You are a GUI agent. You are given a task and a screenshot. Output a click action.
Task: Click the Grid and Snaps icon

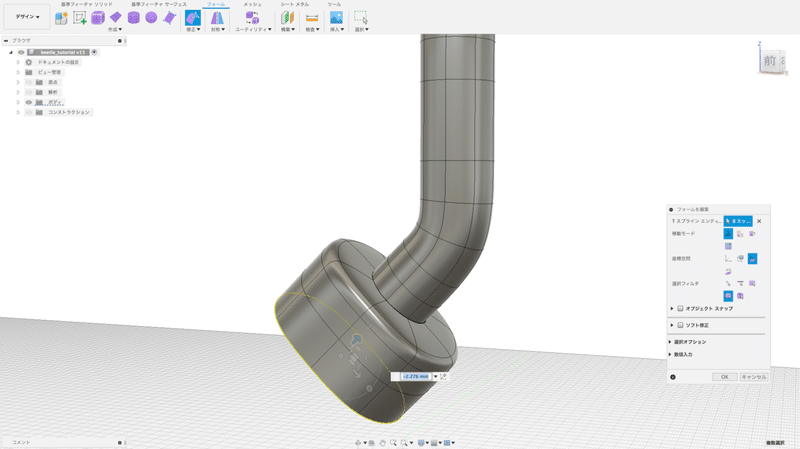[x=434, y=443]
